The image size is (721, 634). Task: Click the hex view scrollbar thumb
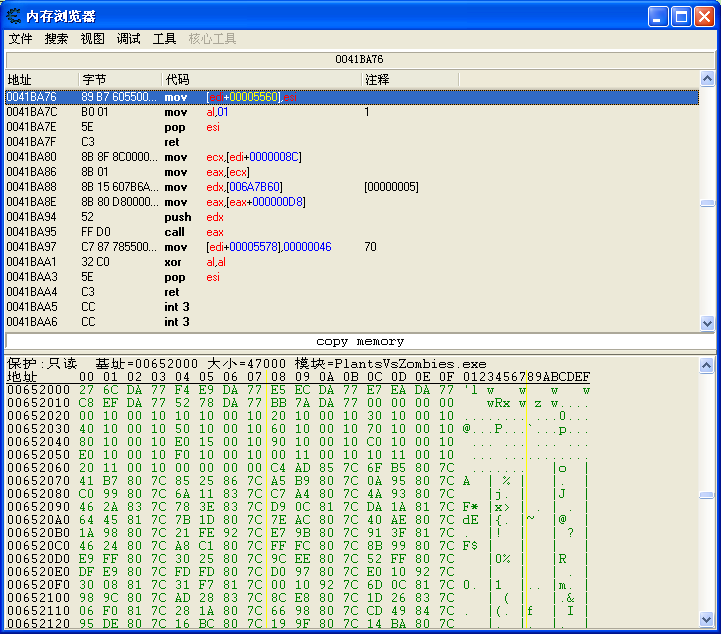pos(707,495)
